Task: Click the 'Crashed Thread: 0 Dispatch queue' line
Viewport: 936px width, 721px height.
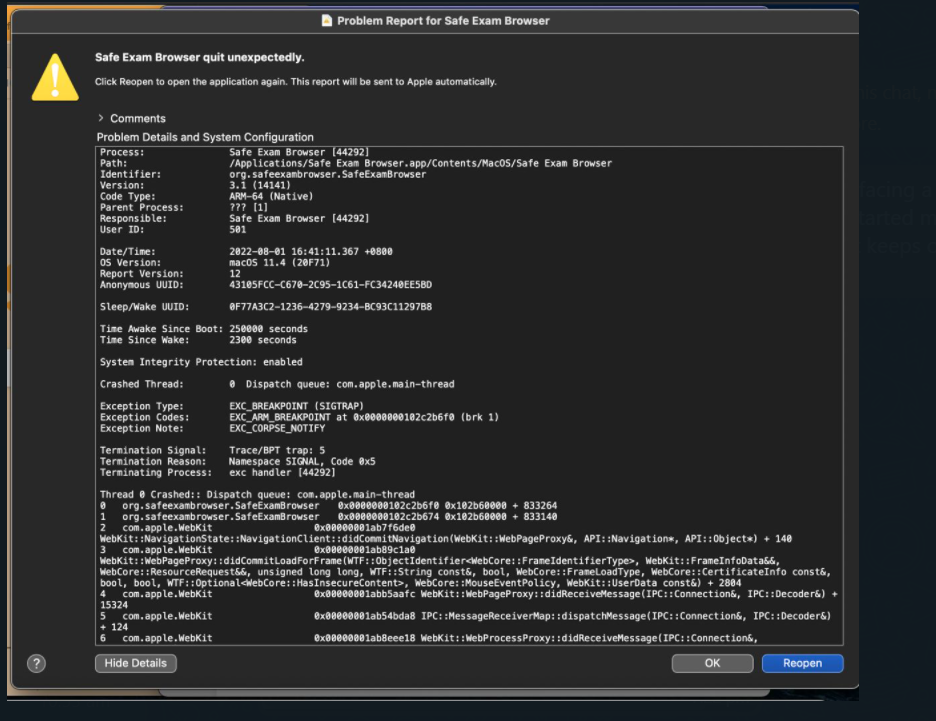Action: click(277, 384)
